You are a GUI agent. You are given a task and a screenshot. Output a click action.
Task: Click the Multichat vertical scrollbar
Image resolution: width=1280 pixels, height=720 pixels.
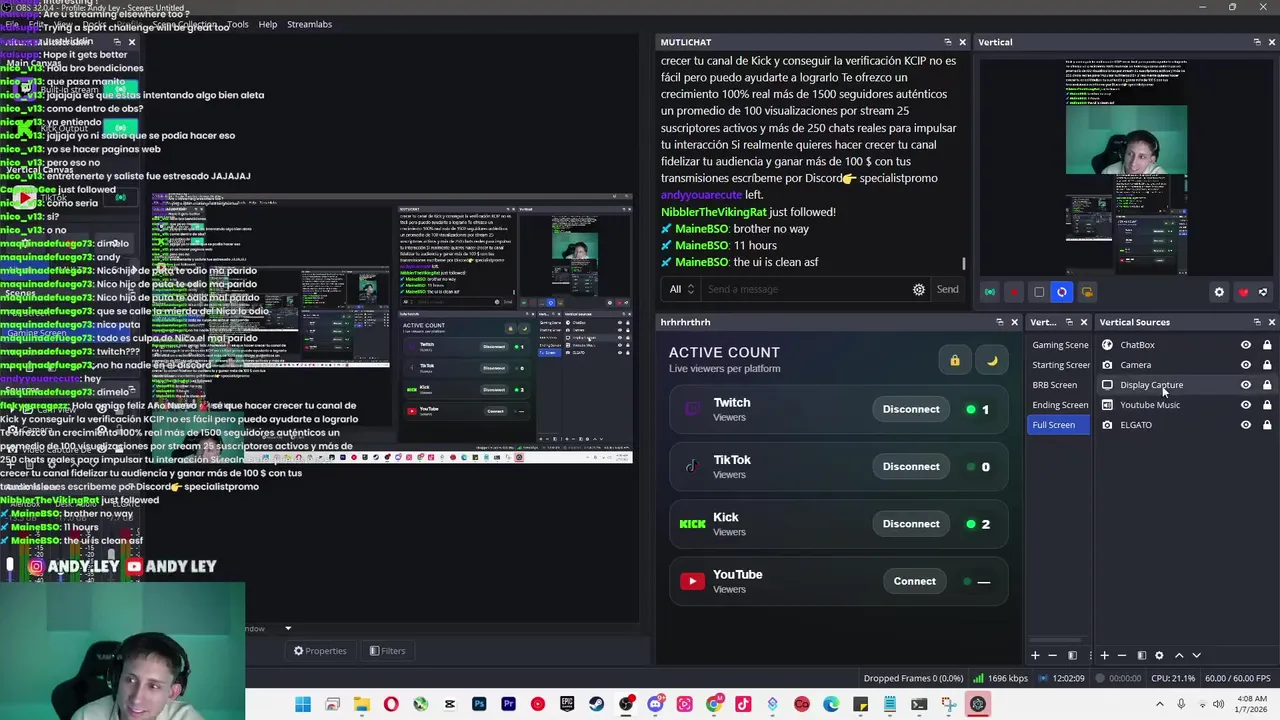[964, 264]
